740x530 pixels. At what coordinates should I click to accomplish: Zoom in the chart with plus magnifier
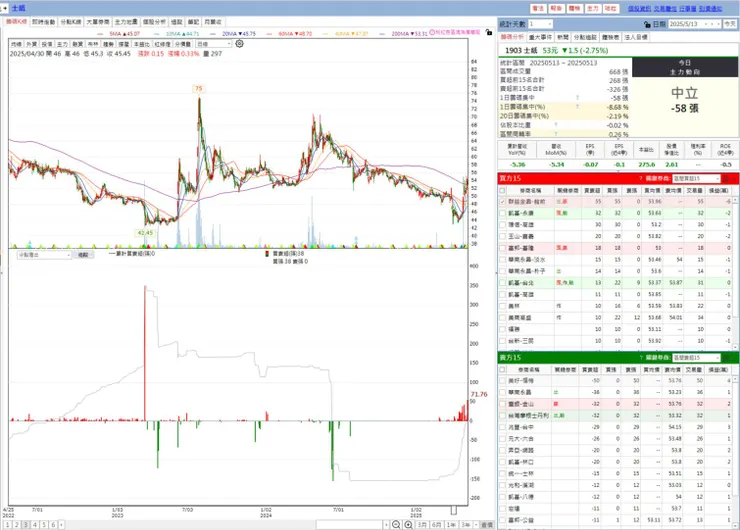pyautogui.click(x=408, y=525)
